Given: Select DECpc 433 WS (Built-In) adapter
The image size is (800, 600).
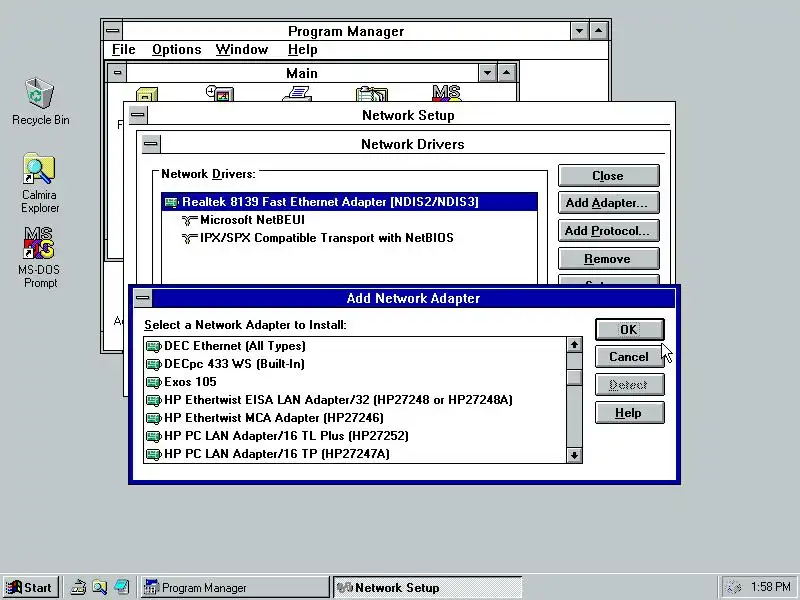Looking at the screenshot, I should [x=355, y=364].
